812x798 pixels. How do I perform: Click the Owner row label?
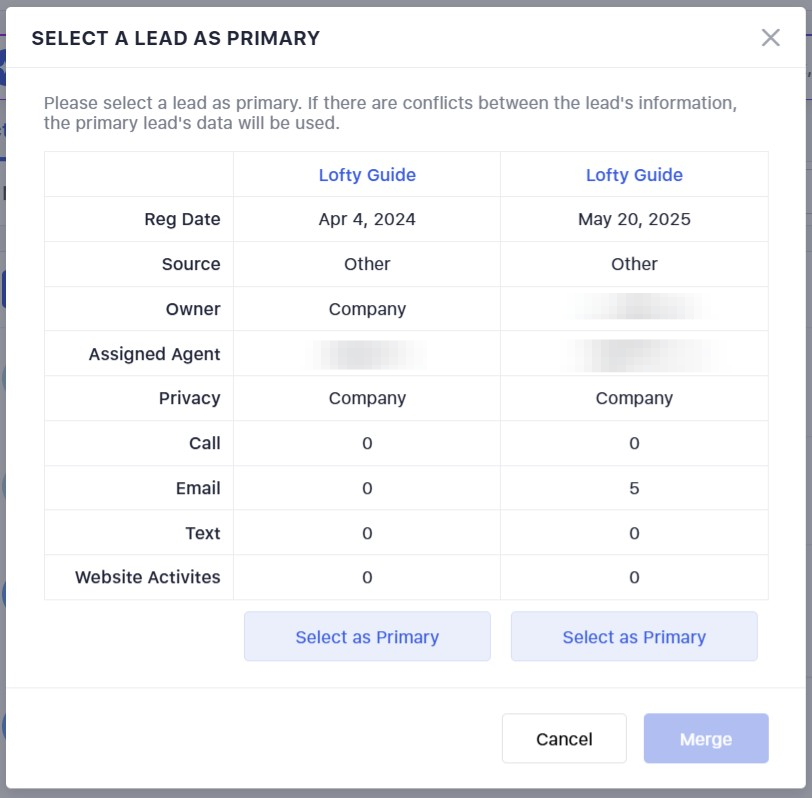[193, 310]
